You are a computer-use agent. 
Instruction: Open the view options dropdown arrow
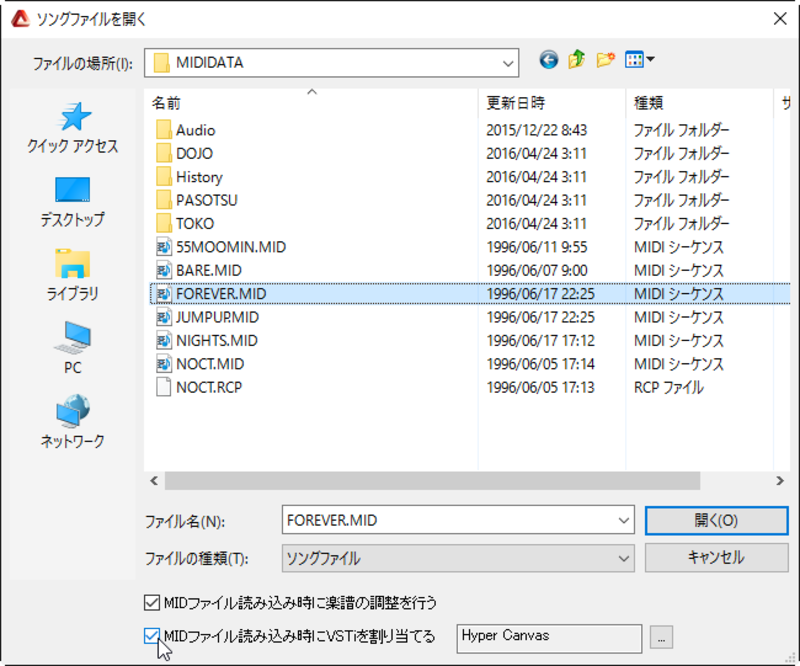point(651,60)
